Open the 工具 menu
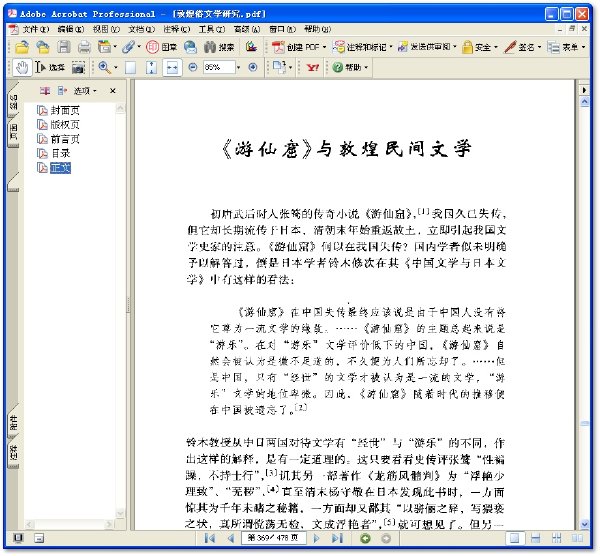The image size is (600, 556). pyautogui.click(x=212, y=29)
